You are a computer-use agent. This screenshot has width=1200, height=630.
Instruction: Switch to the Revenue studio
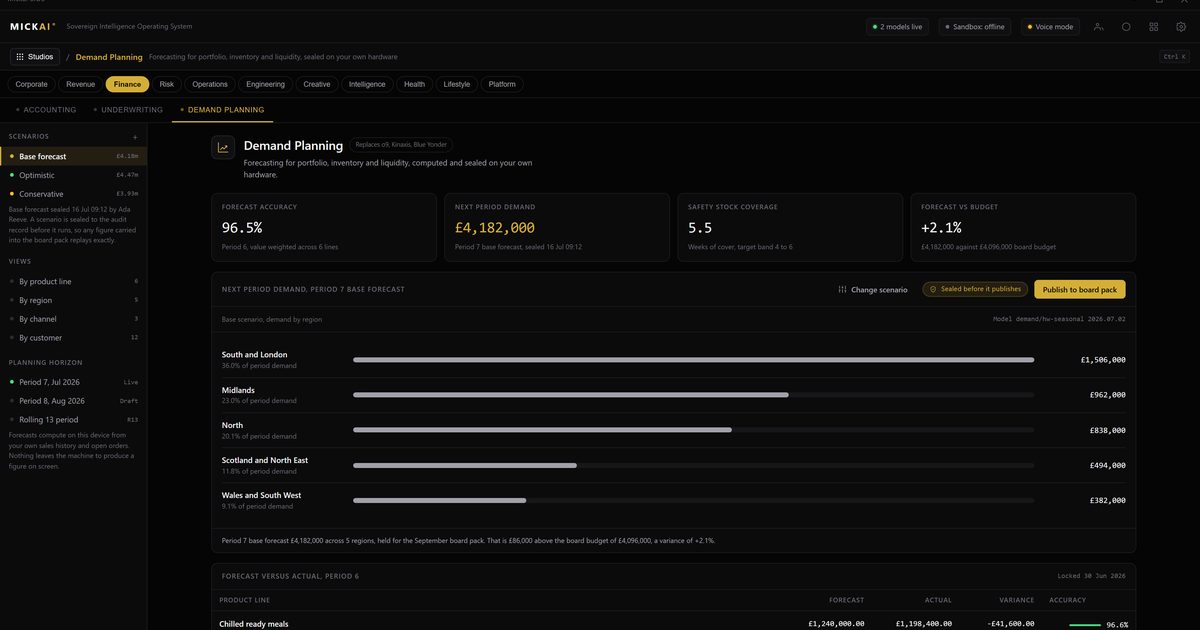81,84
